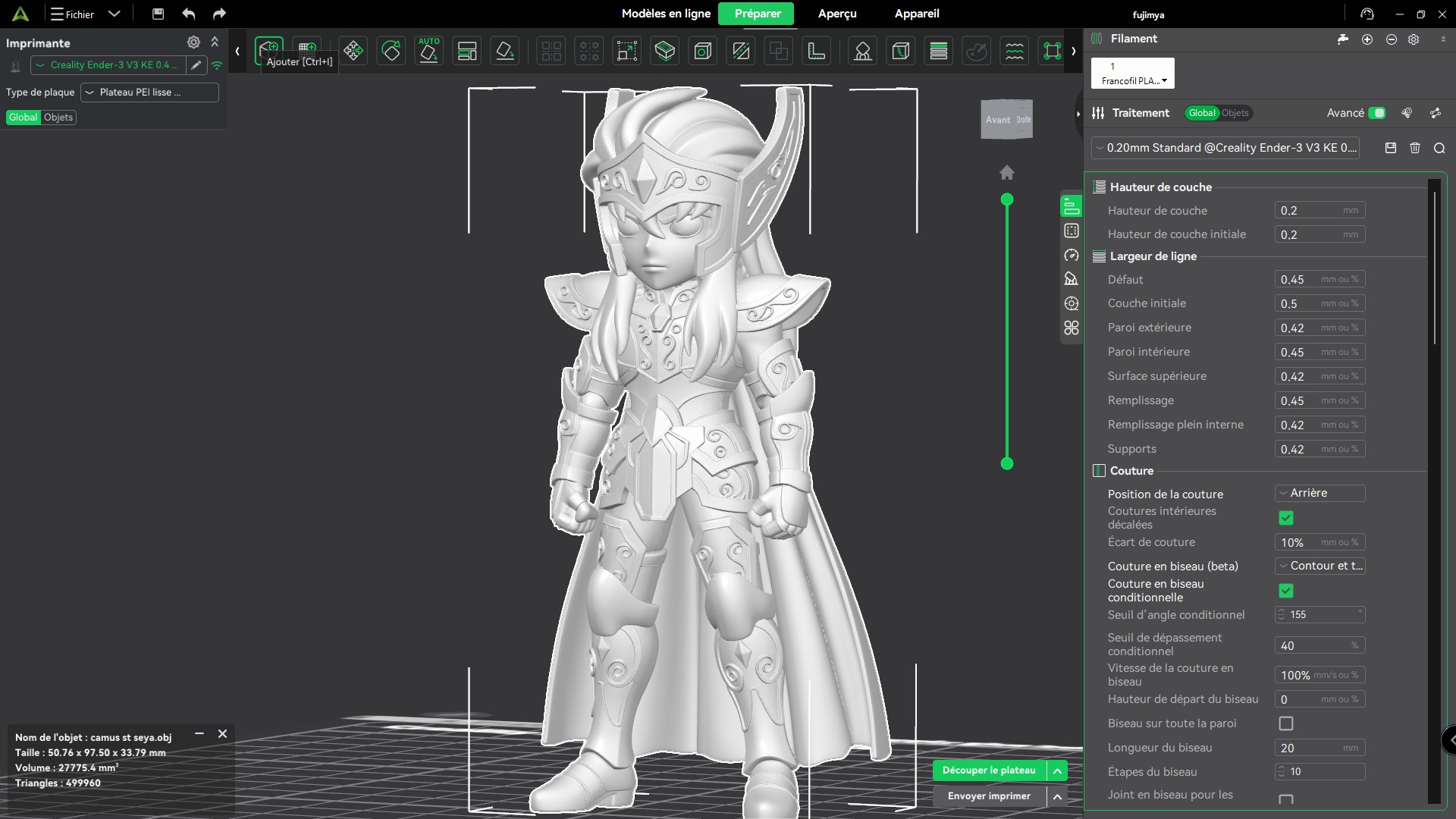Open the Cut tool in the toolbar
1456x819 pixels.
[x=741, y=51]
